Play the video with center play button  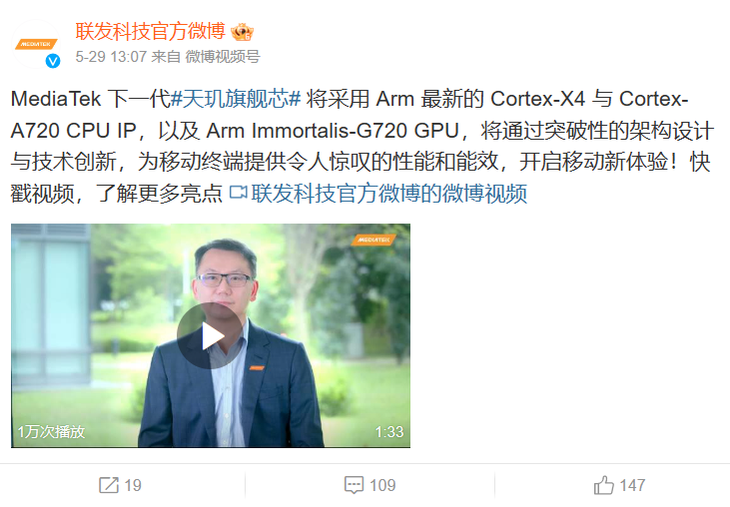210,336
